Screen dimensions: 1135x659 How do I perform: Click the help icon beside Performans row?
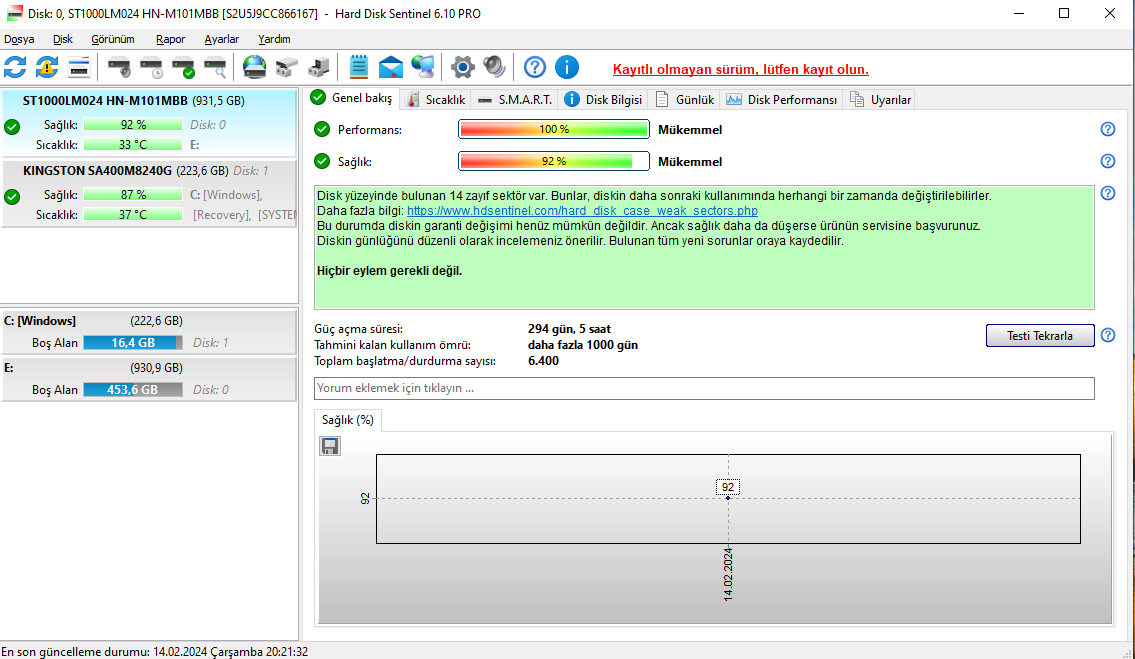[x=1107, y=129]
